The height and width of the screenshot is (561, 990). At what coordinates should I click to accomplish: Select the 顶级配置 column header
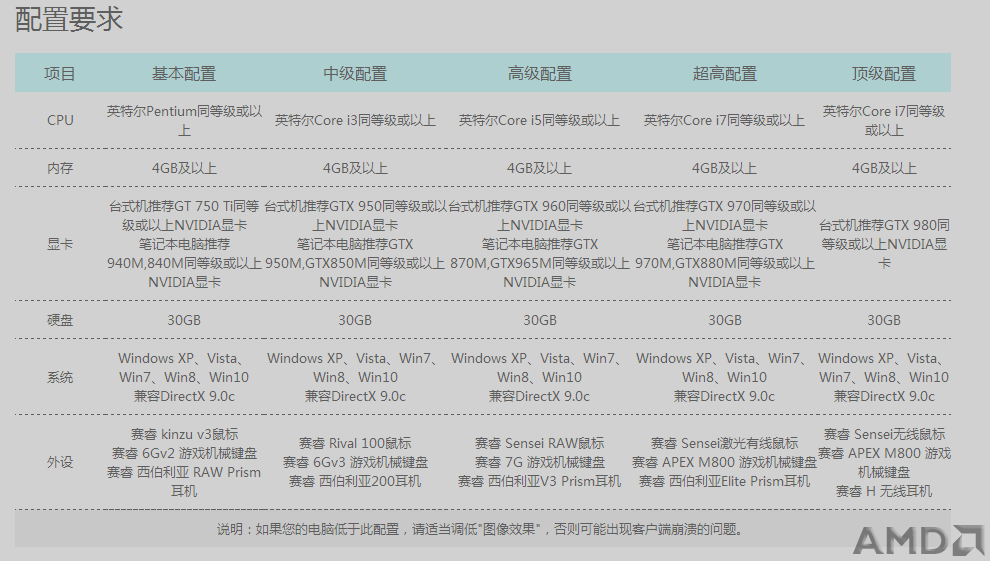click(x=883, y=74)
